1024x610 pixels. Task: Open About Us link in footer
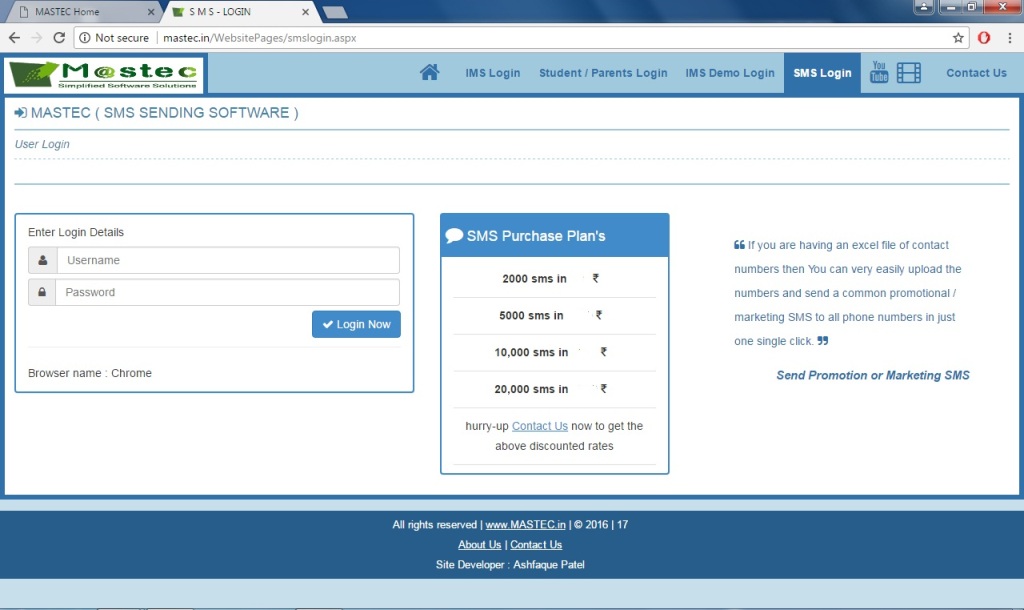479,545
